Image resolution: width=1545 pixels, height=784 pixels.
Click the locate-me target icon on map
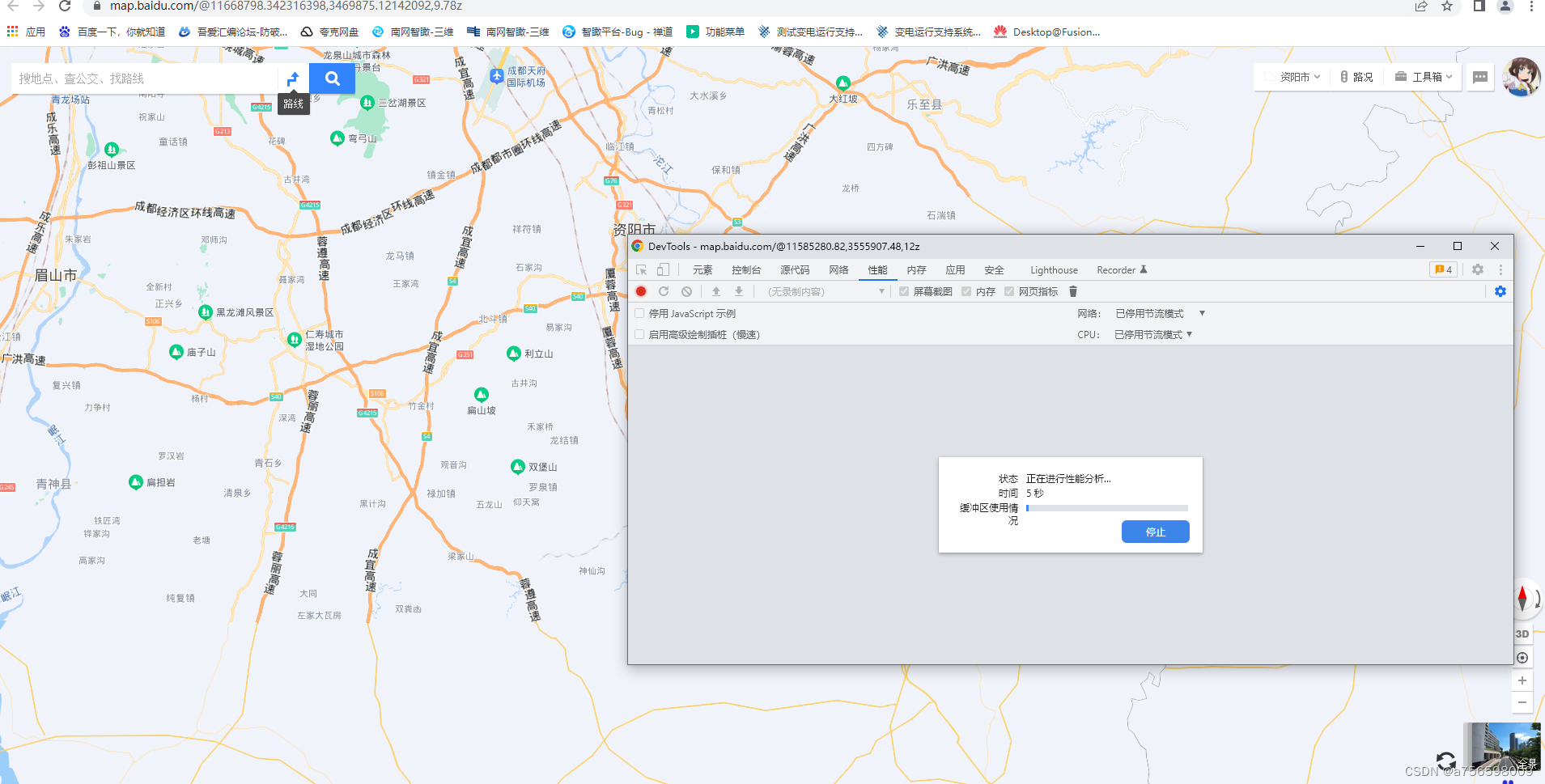[x=1522, y=658]
